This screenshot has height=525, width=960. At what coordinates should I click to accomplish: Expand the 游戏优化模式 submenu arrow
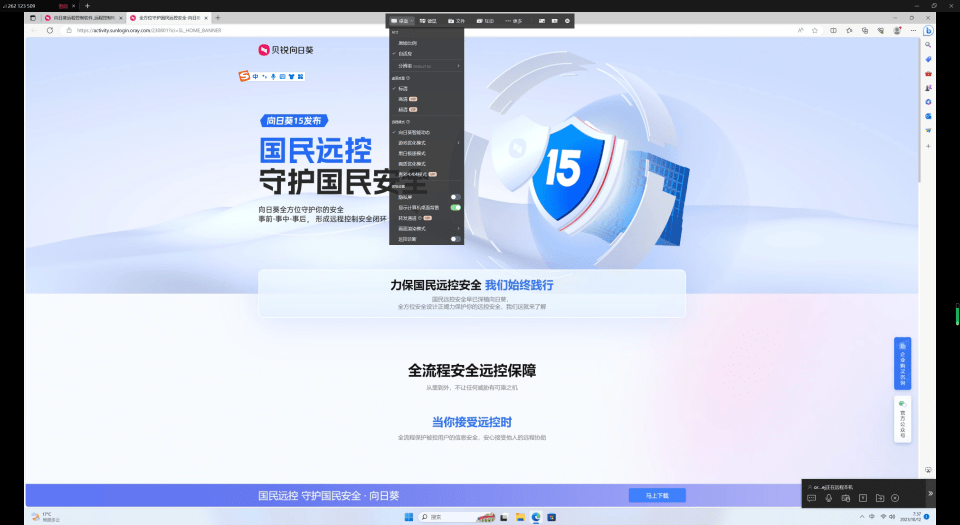(x=459, y=143)
